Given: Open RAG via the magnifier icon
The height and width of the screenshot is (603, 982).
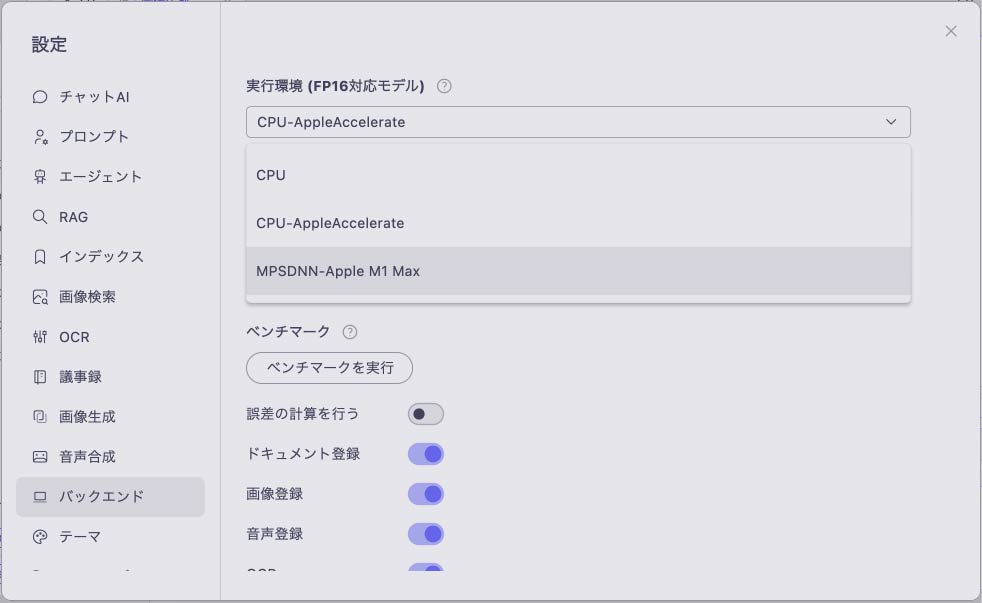Looking at the screenshot, I should 40,217.
